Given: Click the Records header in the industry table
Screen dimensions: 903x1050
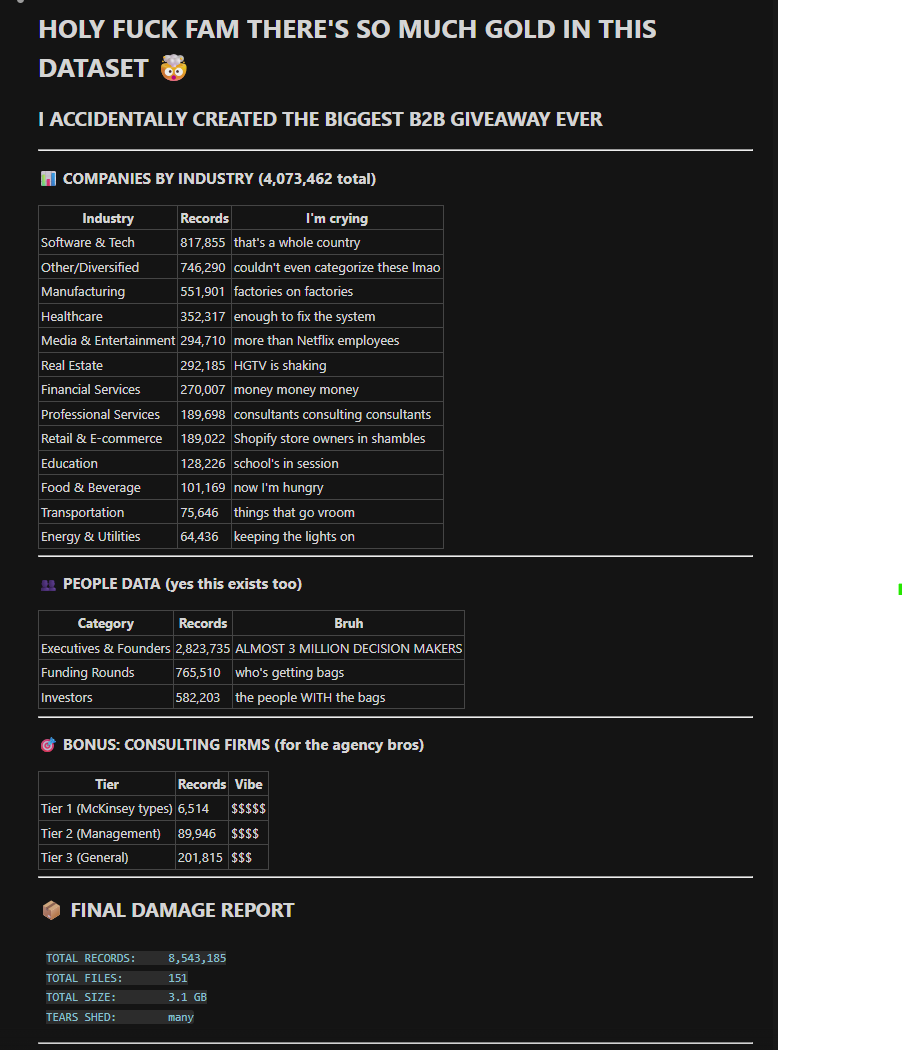Looking at the screenshot, I should pos(204,218).
